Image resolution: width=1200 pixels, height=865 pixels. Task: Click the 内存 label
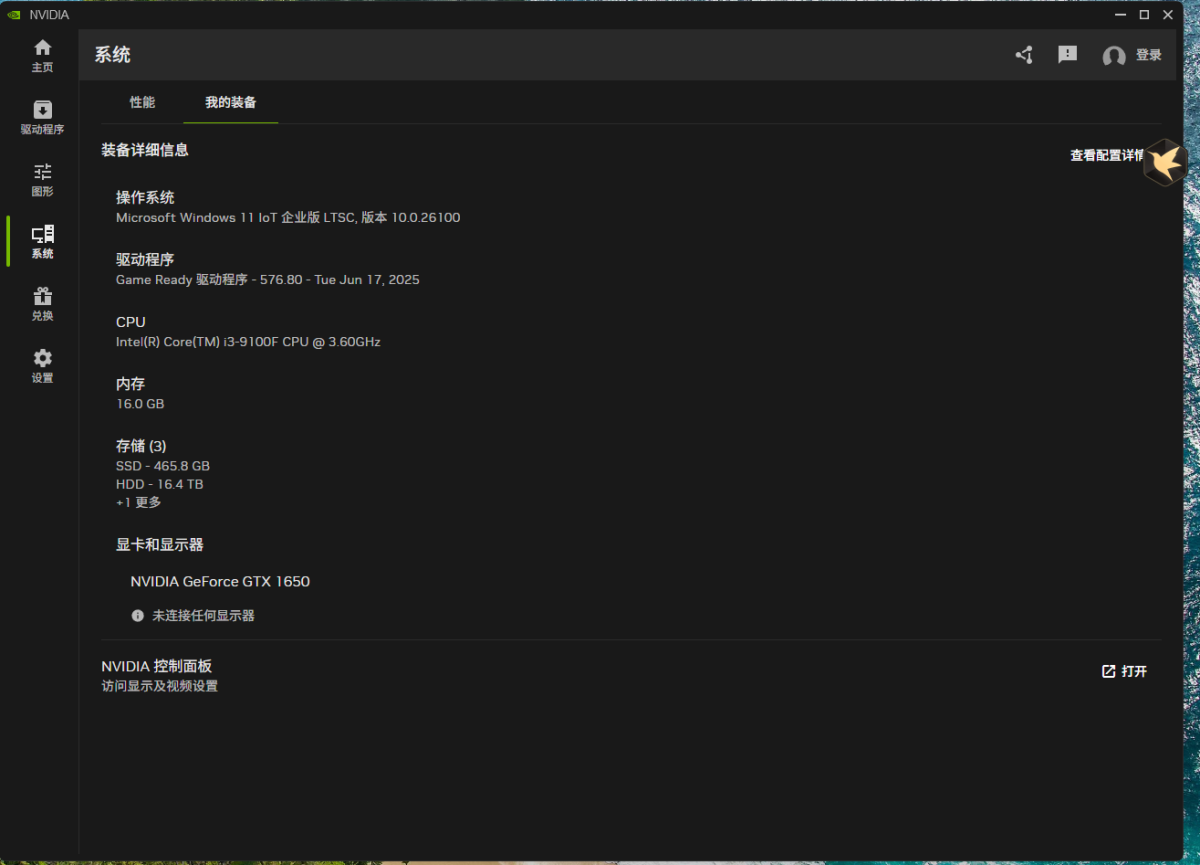[131, 383]
